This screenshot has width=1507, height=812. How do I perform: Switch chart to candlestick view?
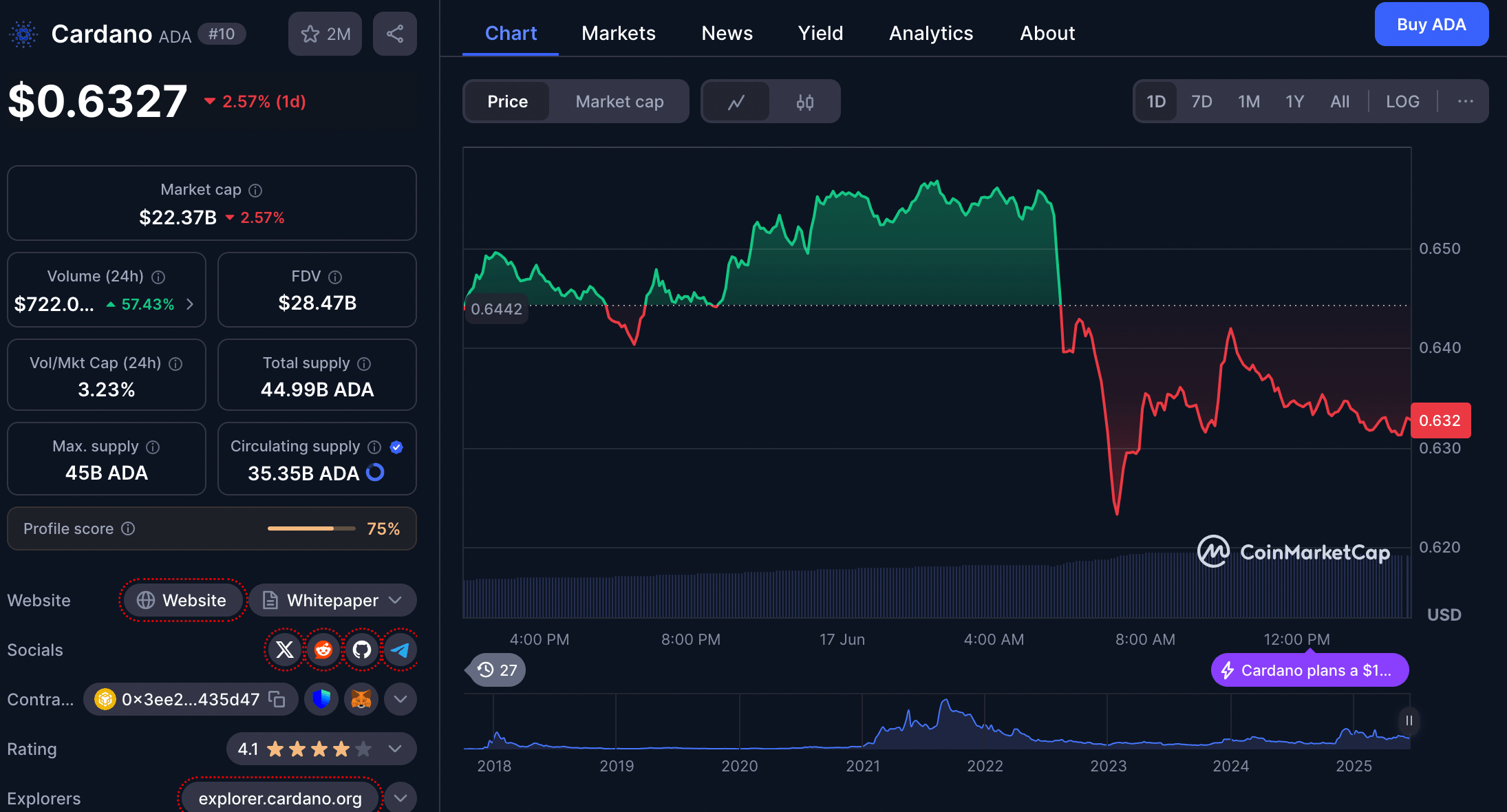pos(804,102)
